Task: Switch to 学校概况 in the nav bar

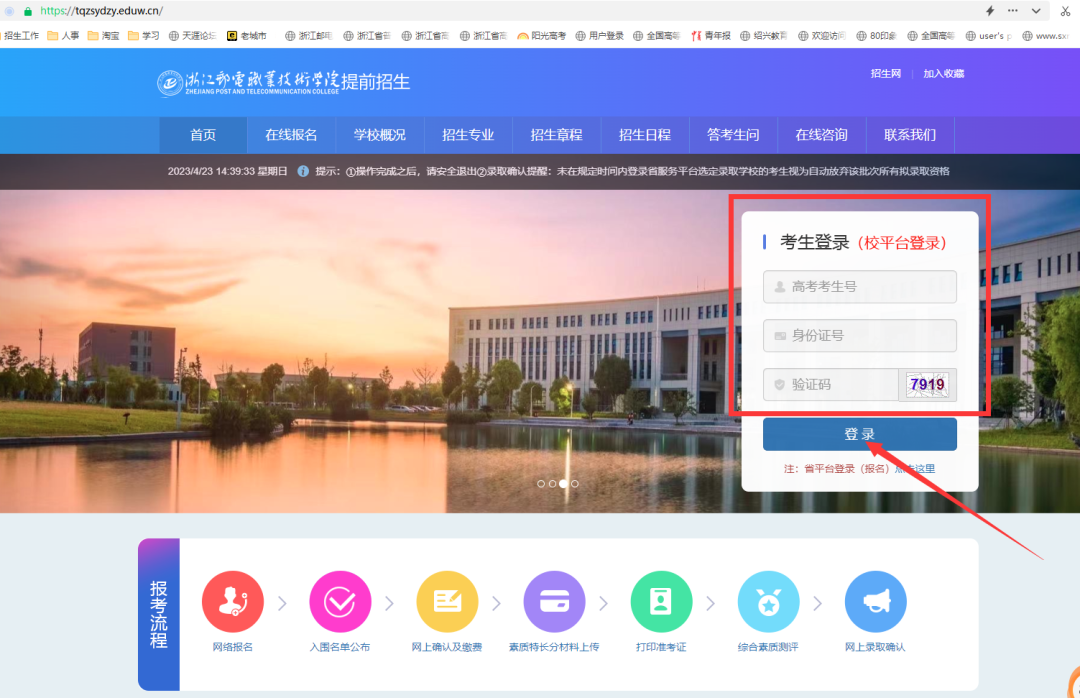Action: tap(380, 135)
